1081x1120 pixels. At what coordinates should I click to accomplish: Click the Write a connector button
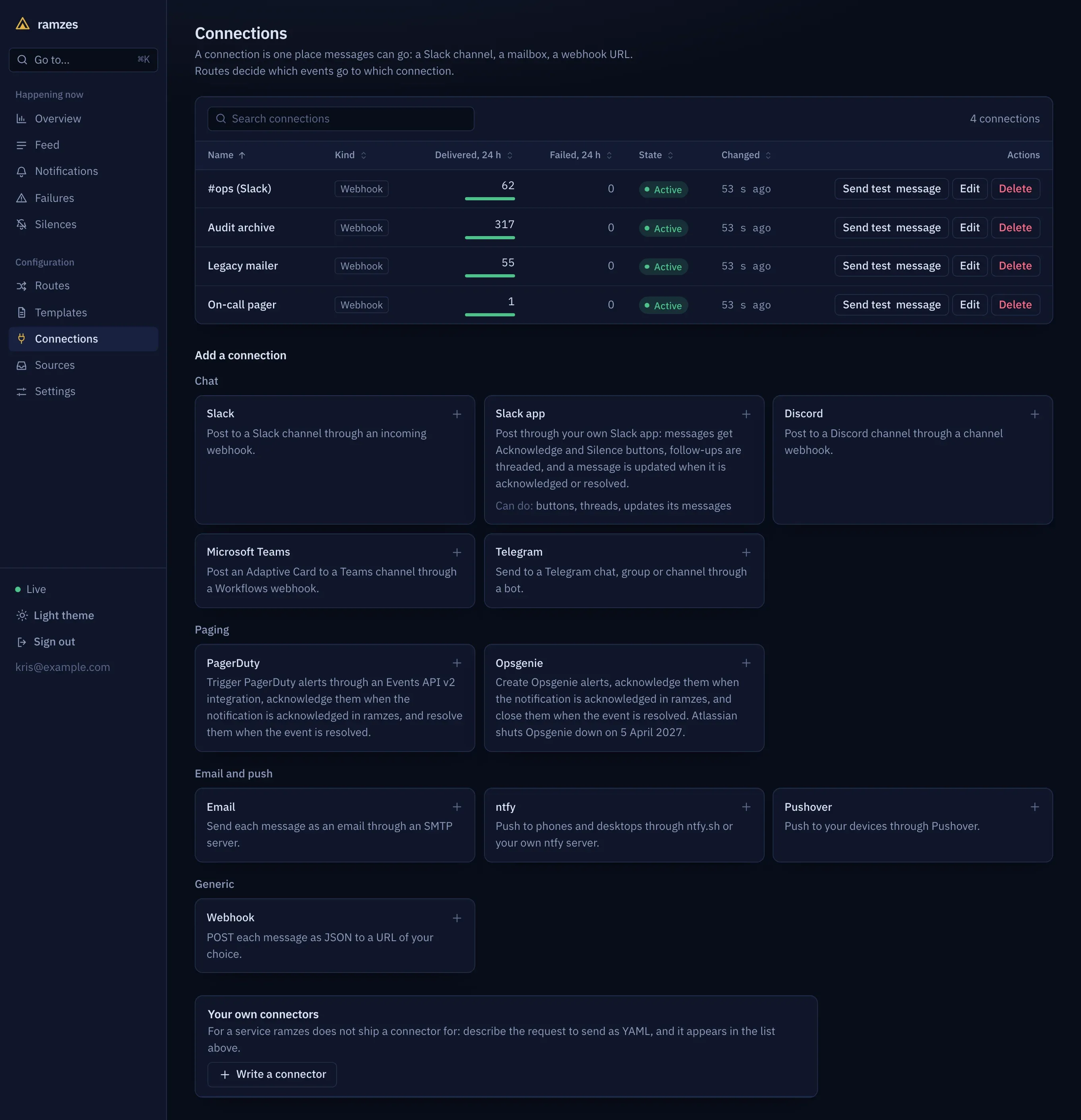tap(272, 1074)
